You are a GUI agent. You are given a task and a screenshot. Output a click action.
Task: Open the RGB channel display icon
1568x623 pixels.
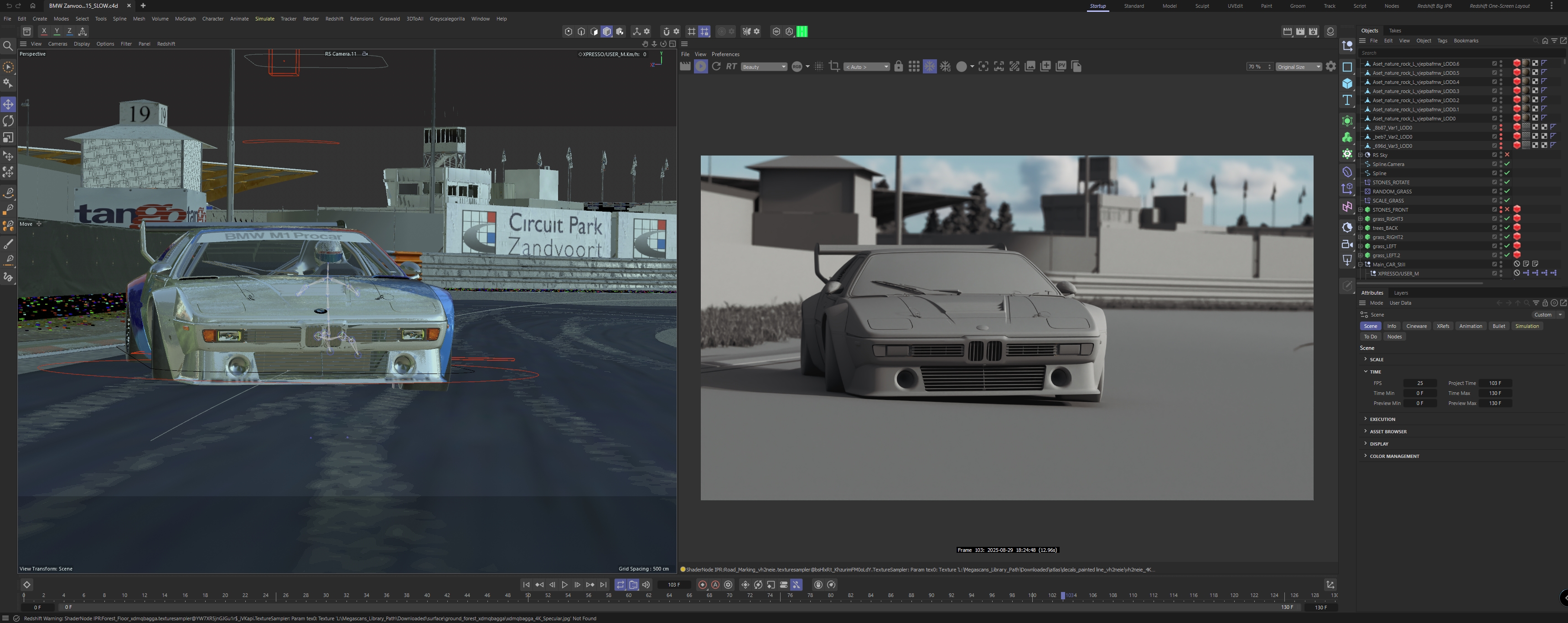tap(797, 67)
